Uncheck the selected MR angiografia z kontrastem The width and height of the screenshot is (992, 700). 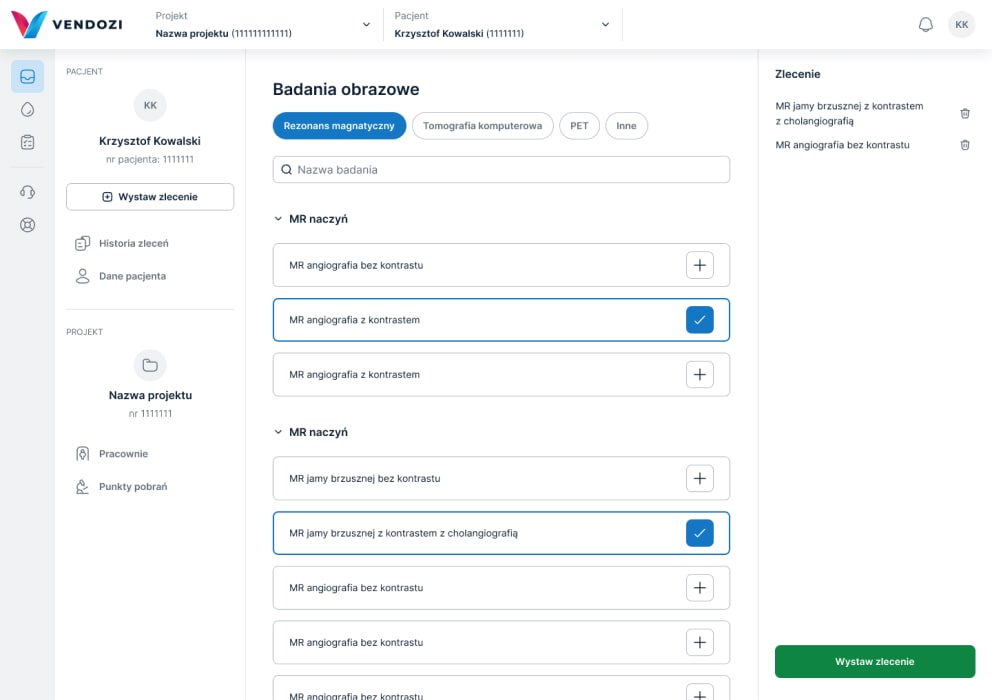coord(699,320)
